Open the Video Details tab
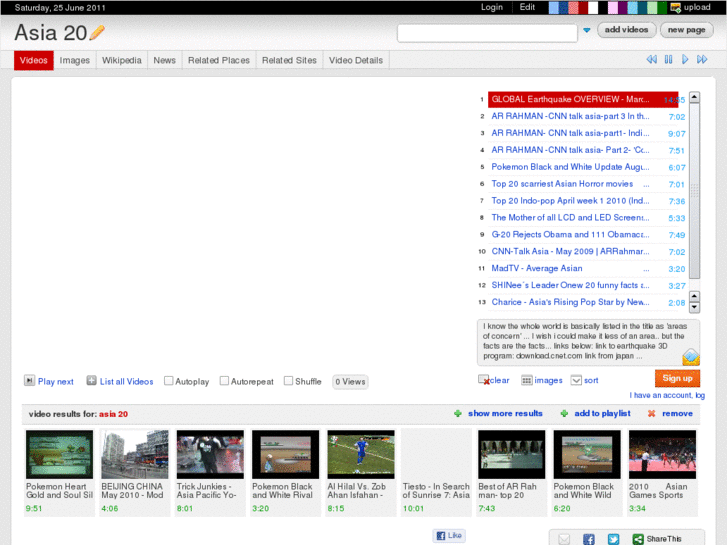Image resolution: width=727 pixels, height=545 pixels. (356, 60)
